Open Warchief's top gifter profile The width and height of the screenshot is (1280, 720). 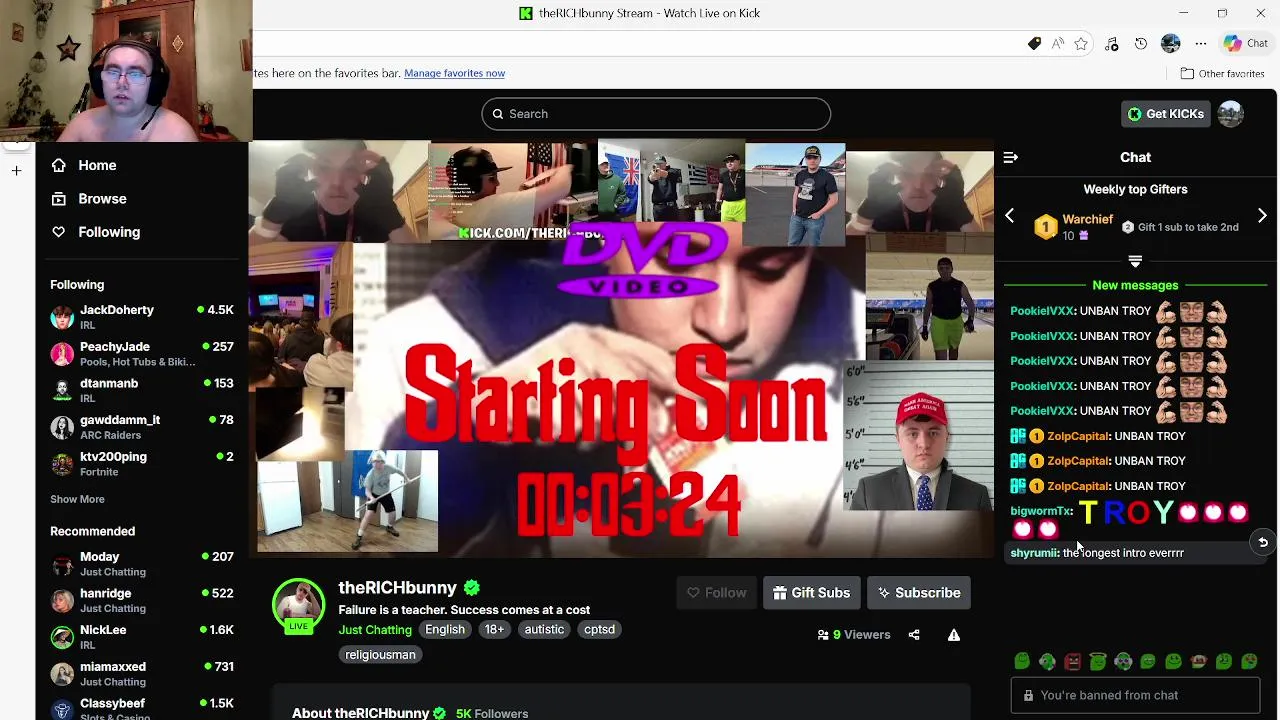(1087, 220)
